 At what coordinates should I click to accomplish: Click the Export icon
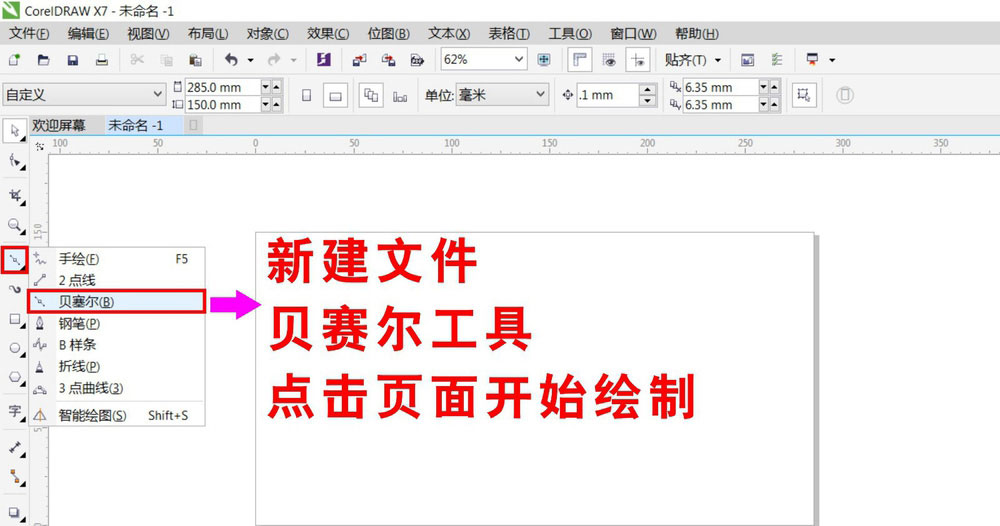pyautogui.click(x=388, y=60)
